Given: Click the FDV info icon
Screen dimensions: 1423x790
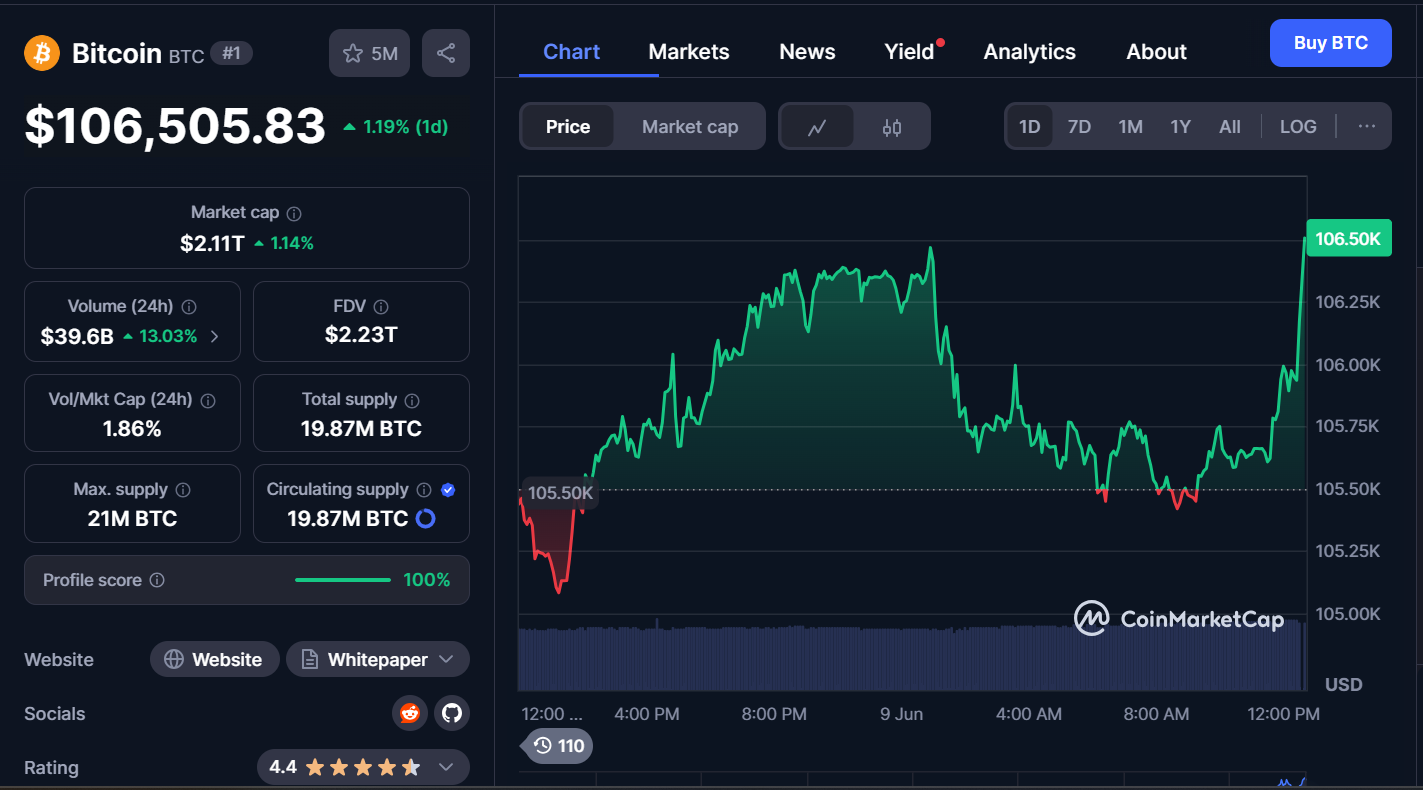Looking at the screenshot, I should coord(381,307).
